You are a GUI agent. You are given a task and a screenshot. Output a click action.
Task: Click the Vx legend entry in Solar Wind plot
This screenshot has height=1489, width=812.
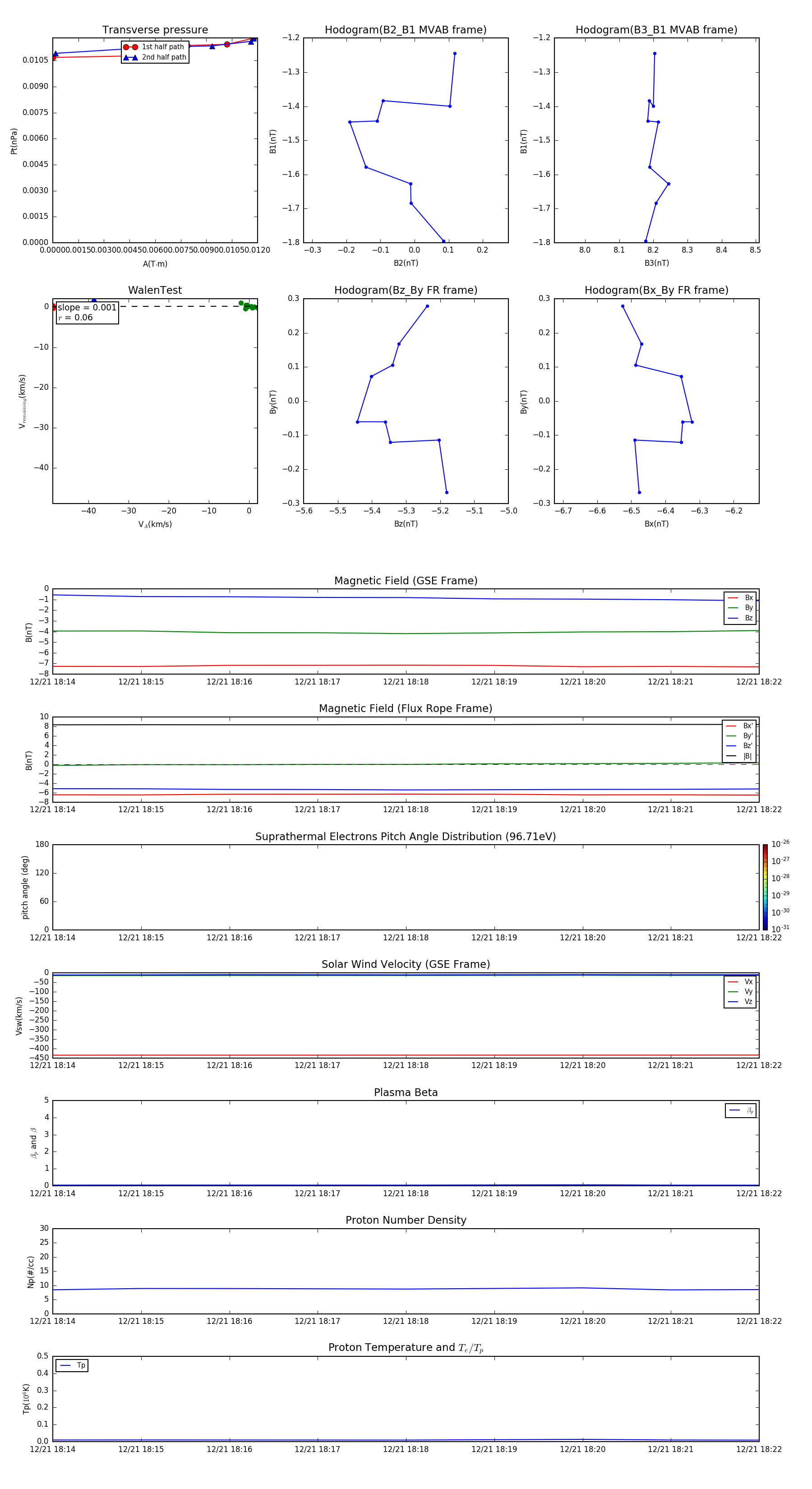pyautogui.click(x=740, y=981)
